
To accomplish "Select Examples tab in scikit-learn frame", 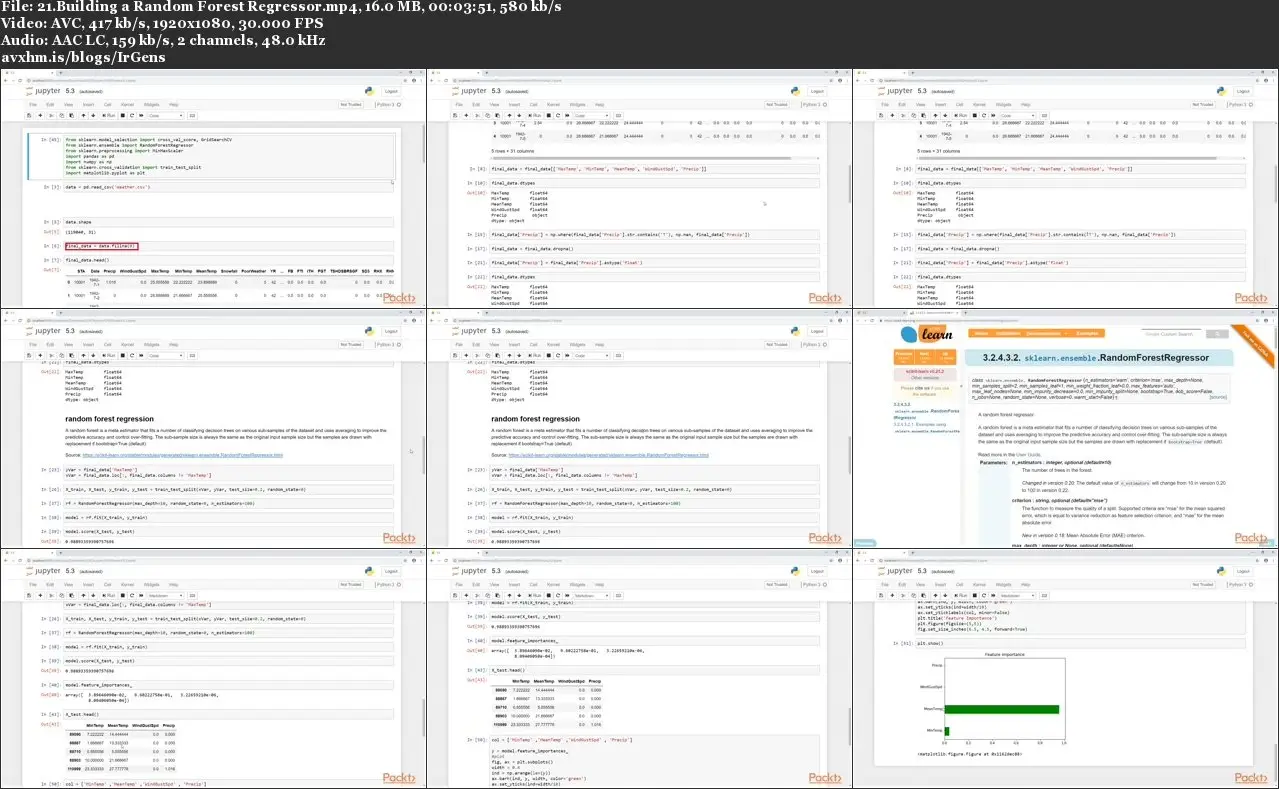I will 1088,333.
